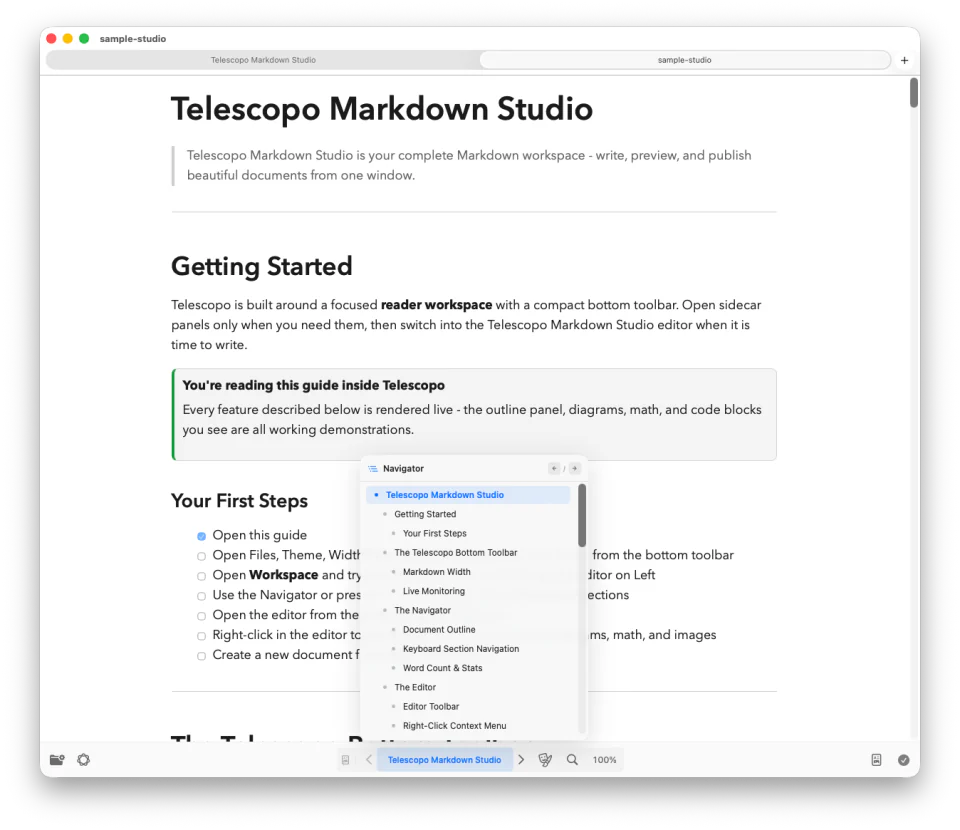Viewport: 960px width, 830px height.
Task: Jump to 'Document Outline' in Navigator
Action: (x=439, y=629)
